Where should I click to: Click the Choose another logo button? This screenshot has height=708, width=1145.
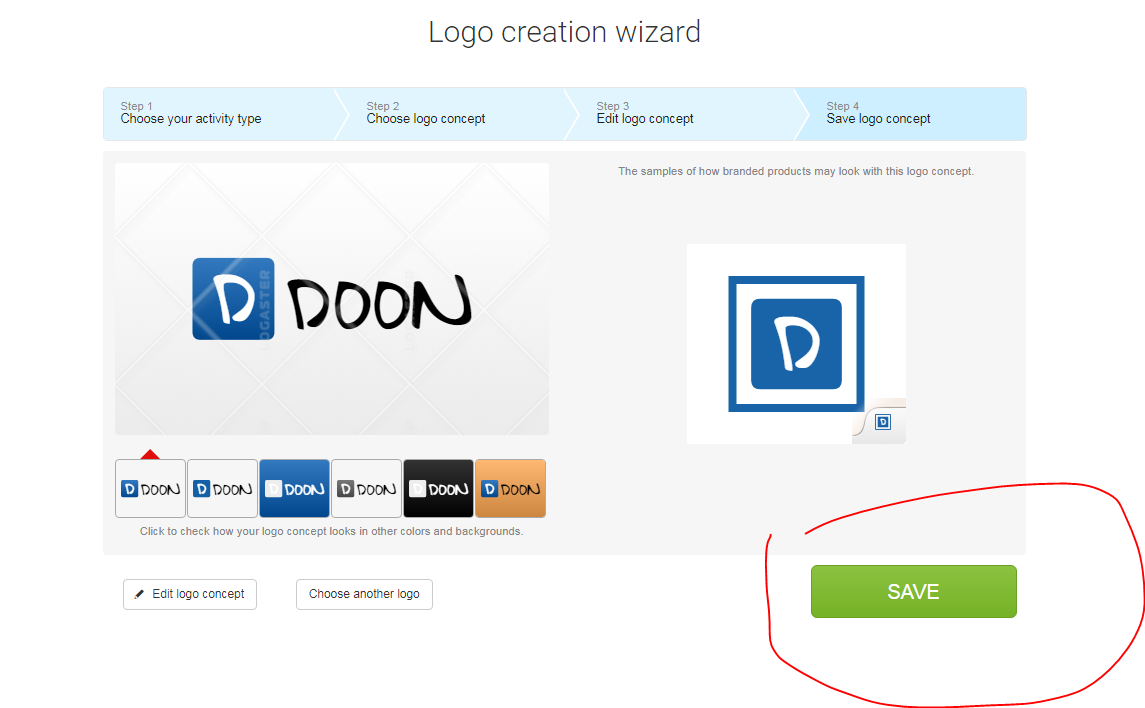pyautogui.click(x=364, y=594)
